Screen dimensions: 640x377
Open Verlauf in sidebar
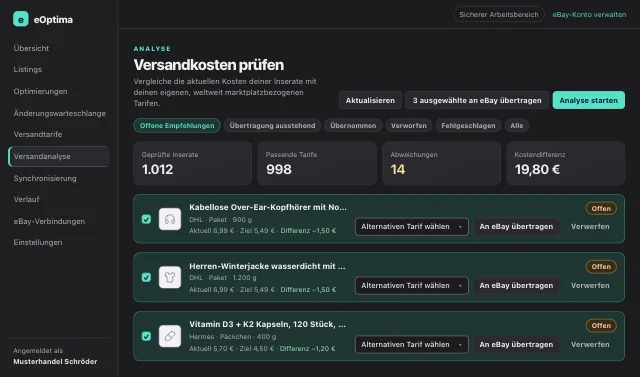[27, 200]
